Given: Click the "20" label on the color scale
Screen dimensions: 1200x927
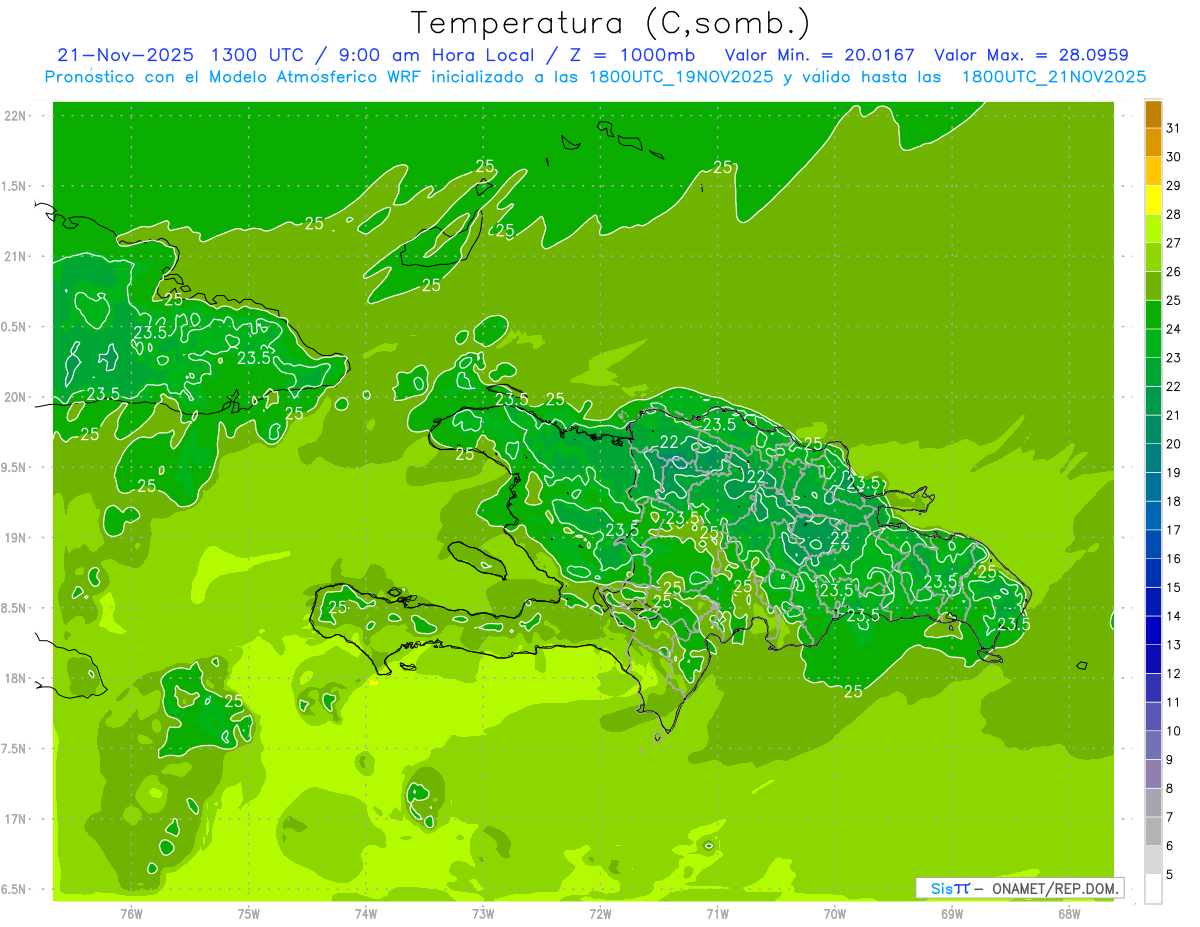Looking at the screenshot, I should (1174, 444).
